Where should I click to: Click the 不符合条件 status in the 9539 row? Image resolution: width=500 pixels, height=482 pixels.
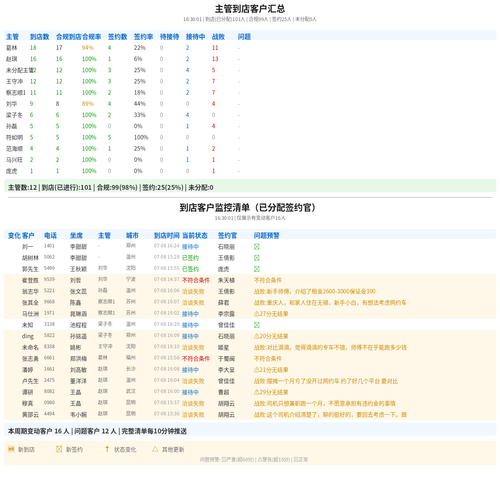196,280
